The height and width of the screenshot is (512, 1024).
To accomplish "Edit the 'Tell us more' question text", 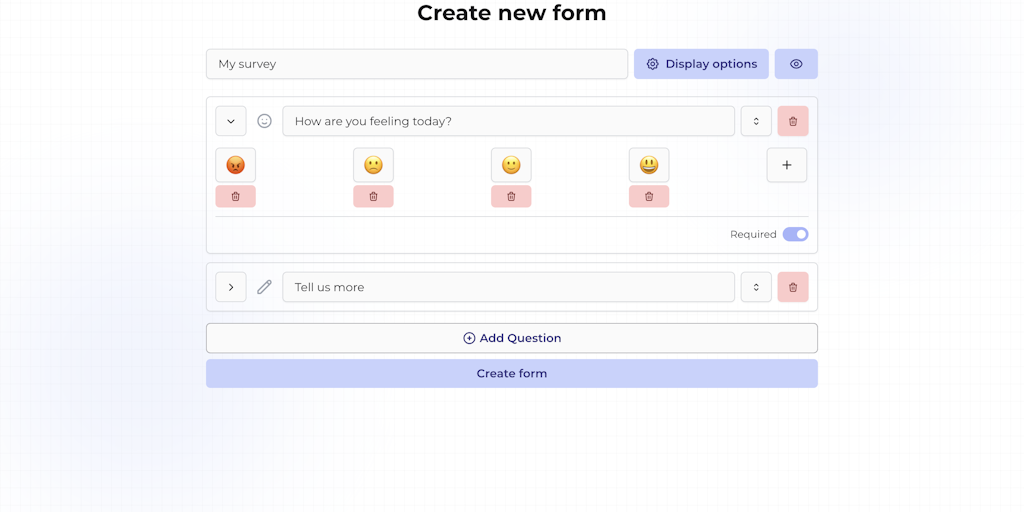I will point(508,287).
